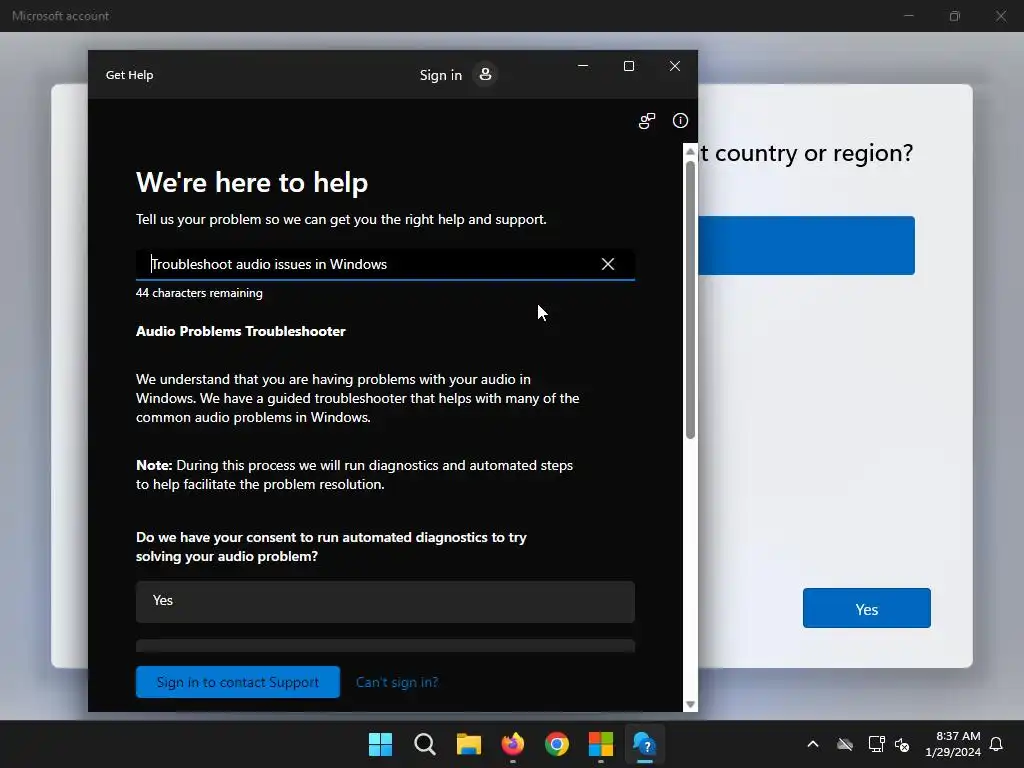1024x768 pixels.
Task: Close the Get Help window
Action: coord(675,66)
